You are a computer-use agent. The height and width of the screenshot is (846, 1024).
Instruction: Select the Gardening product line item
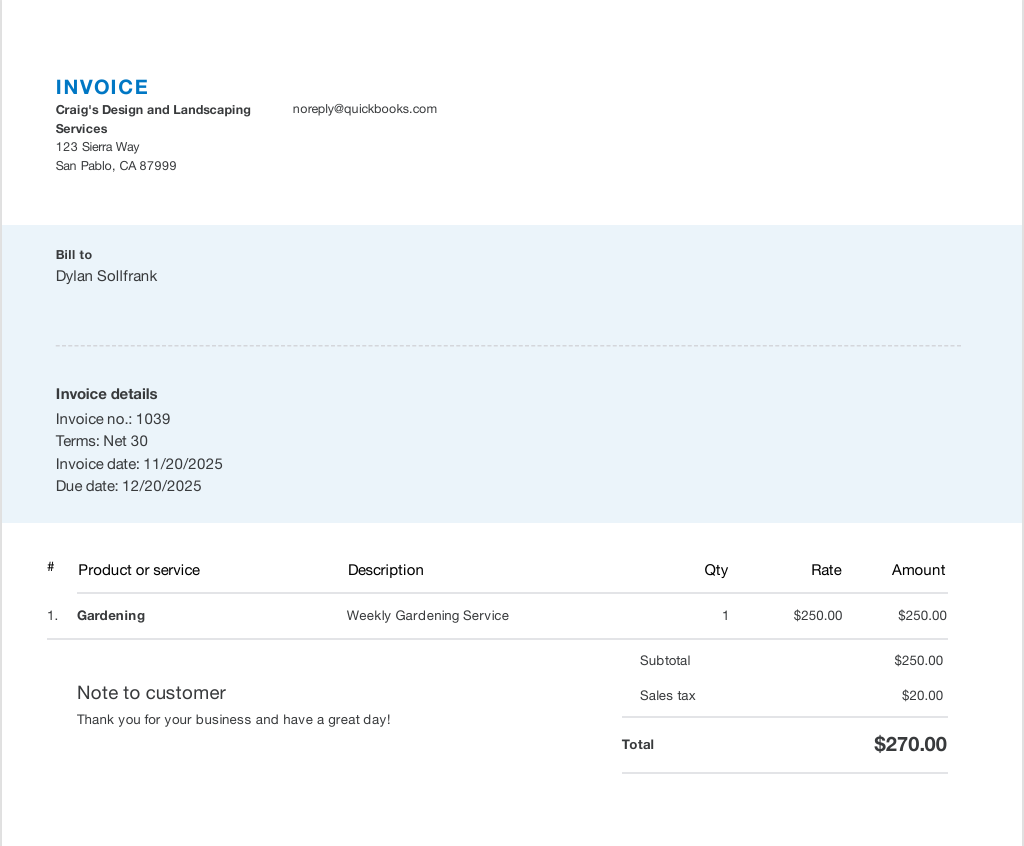coord(111,616)
